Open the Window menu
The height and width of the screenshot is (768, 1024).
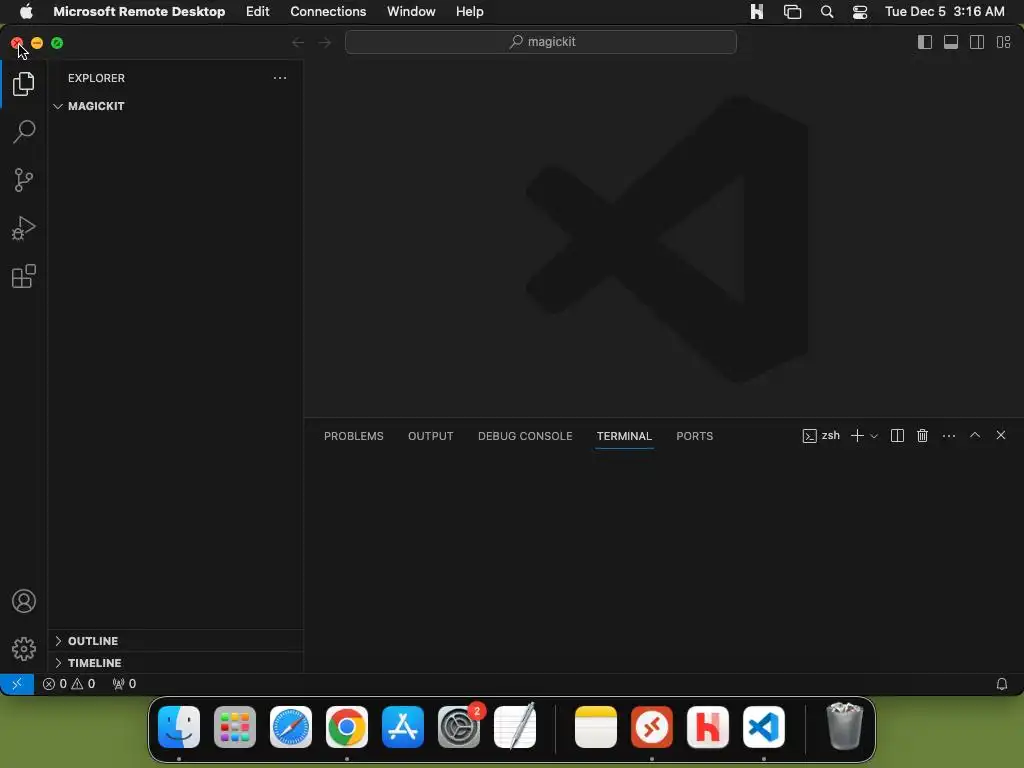[411, 12]
